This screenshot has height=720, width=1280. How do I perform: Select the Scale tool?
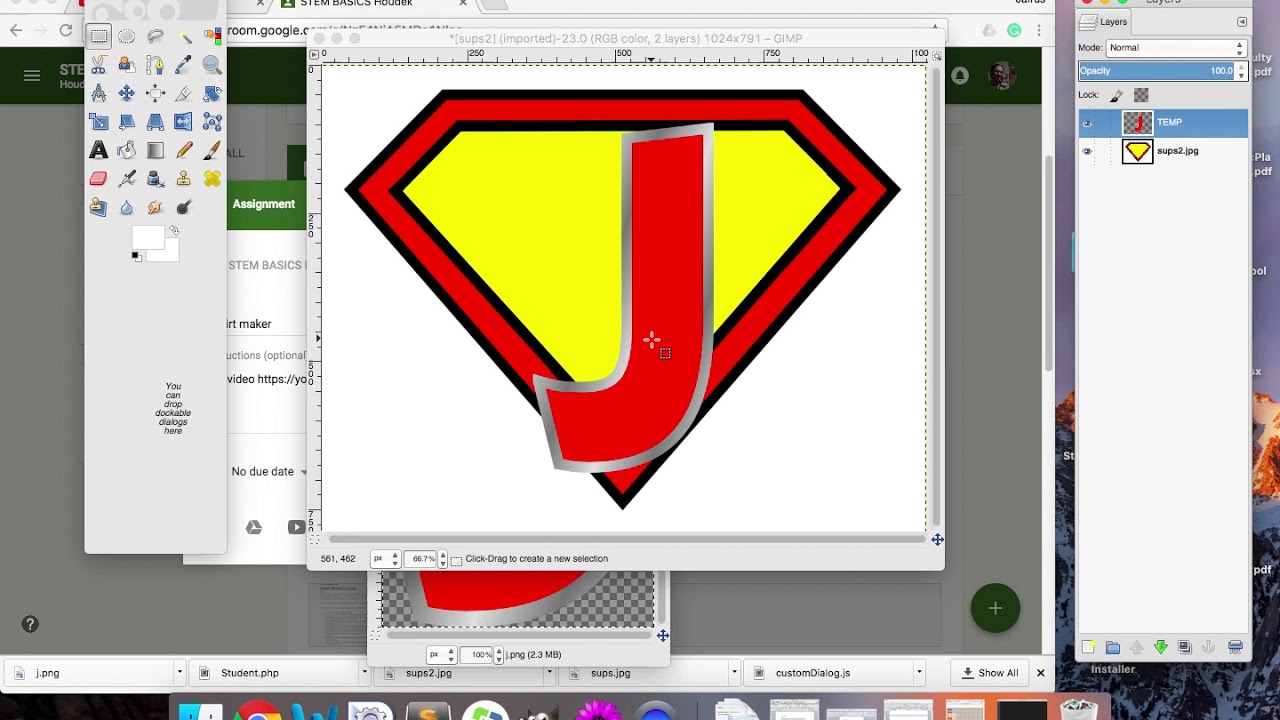pyautogui.click(x=98, y=122)
